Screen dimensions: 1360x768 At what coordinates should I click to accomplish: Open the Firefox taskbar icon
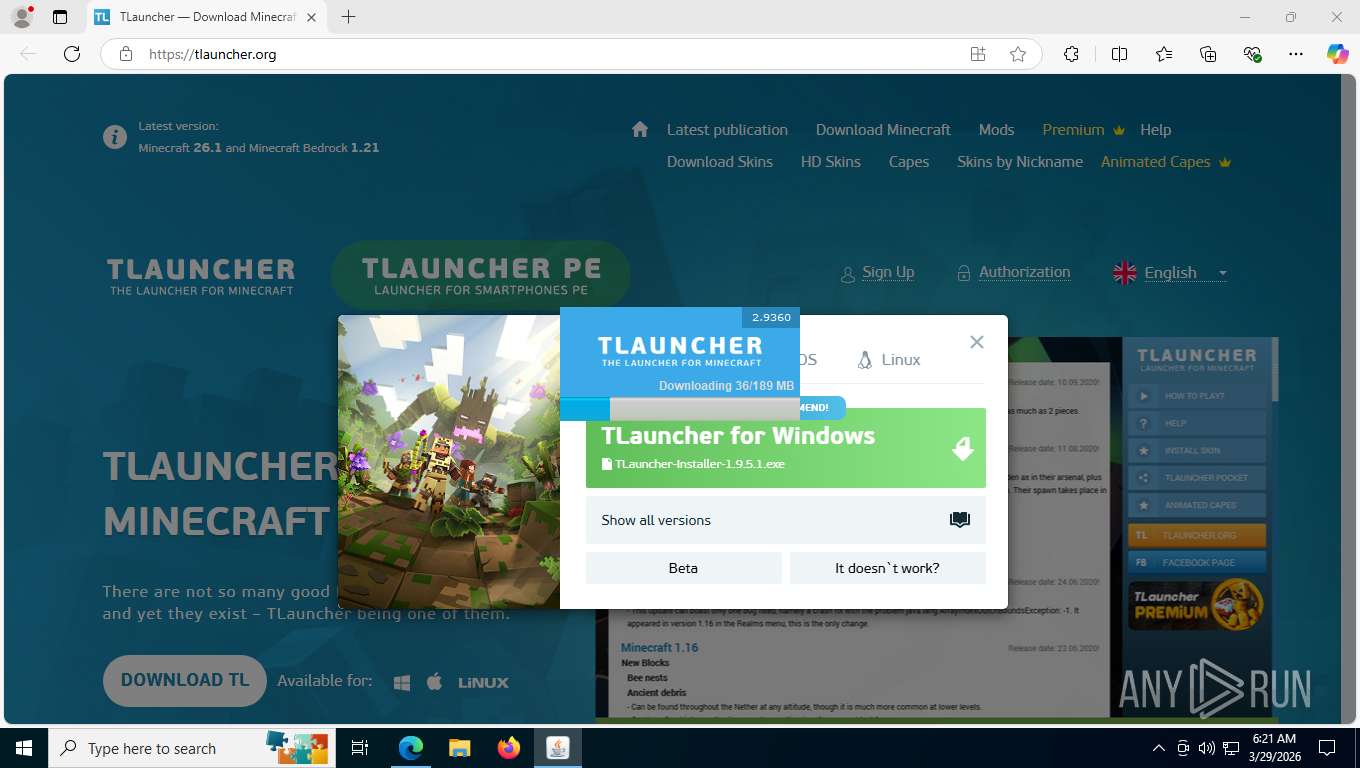(x=509, y=748)
